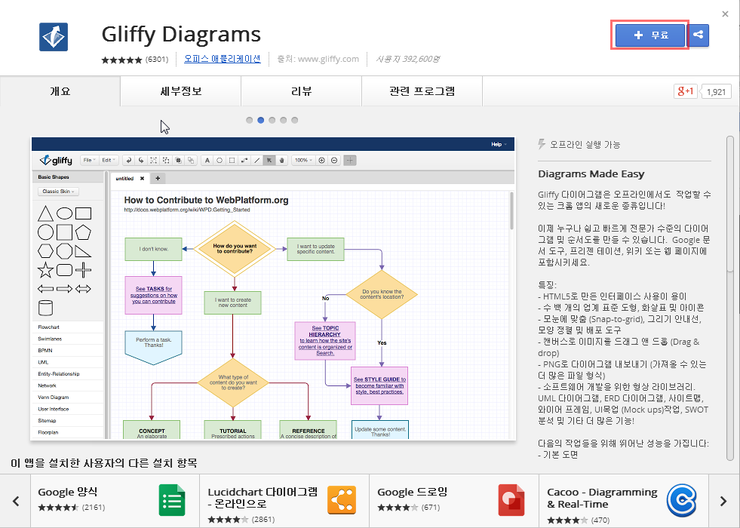Open the orange Lucidchart 다이어그램 app icon

342,500
